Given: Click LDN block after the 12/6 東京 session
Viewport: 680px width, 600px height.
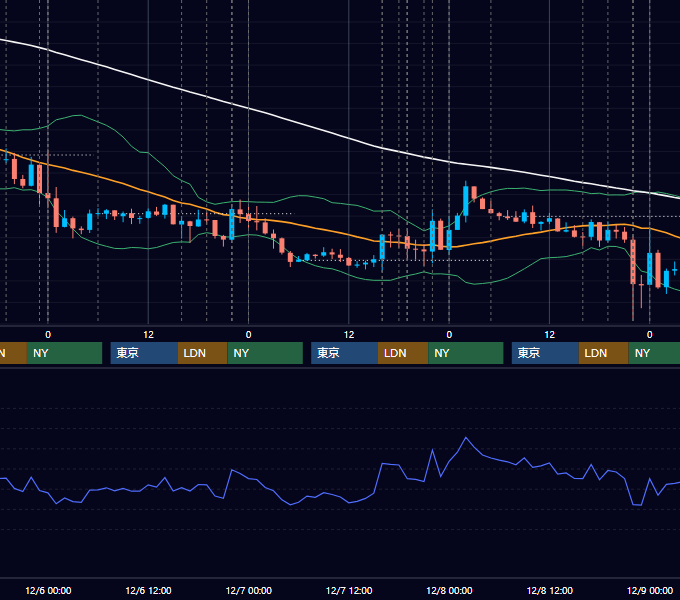Looking at the screenshot, I should point(203,353).
